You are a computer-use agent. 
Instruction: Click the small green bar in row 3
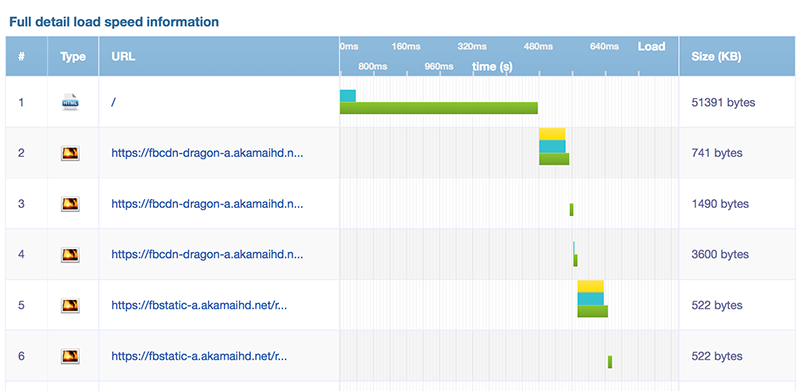[x=571, y=209]
